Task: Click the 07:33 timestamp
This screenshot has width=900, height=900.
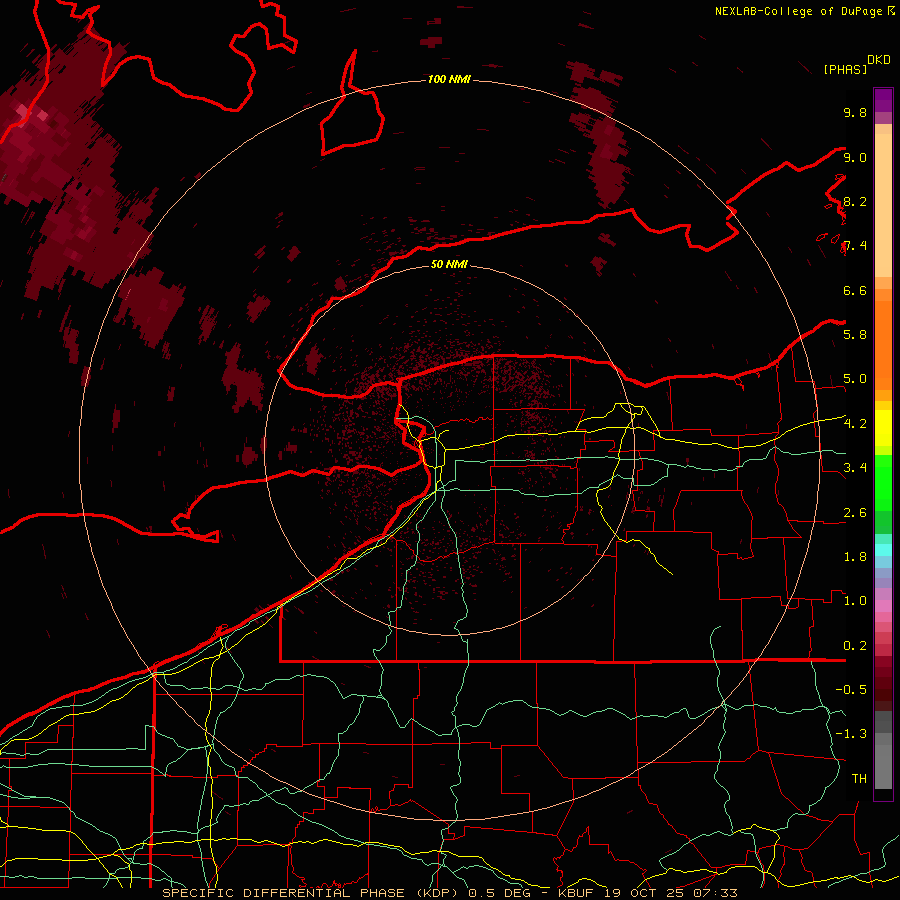Action: tap(715, 893)
